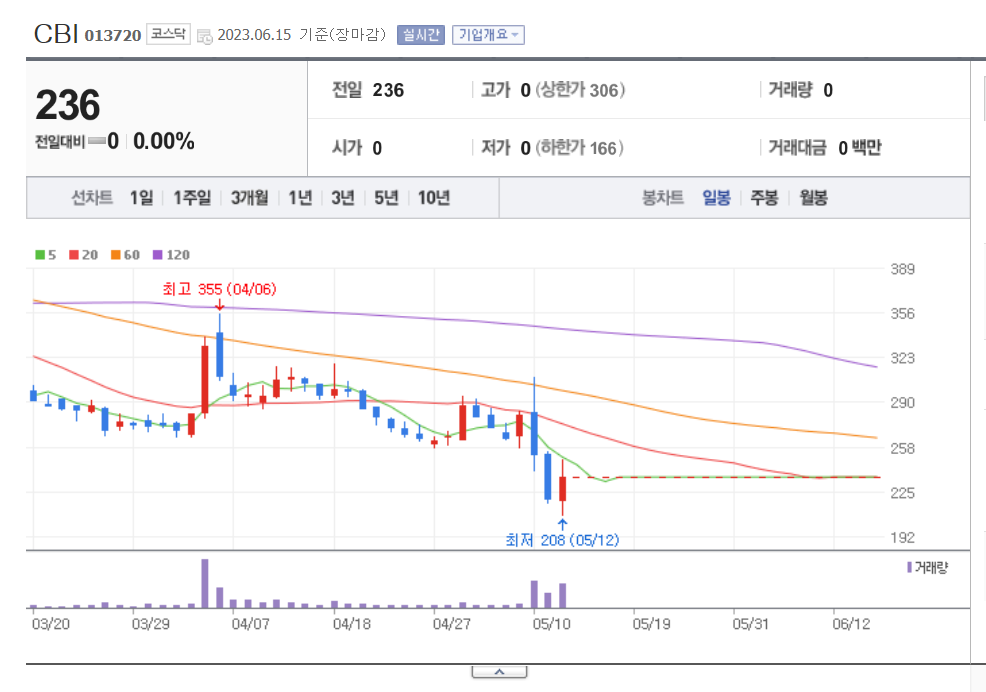This screenshot has height=692, width=986.
Task: Click the tallest volume bar near 04/06
Action: coord(205,583)
